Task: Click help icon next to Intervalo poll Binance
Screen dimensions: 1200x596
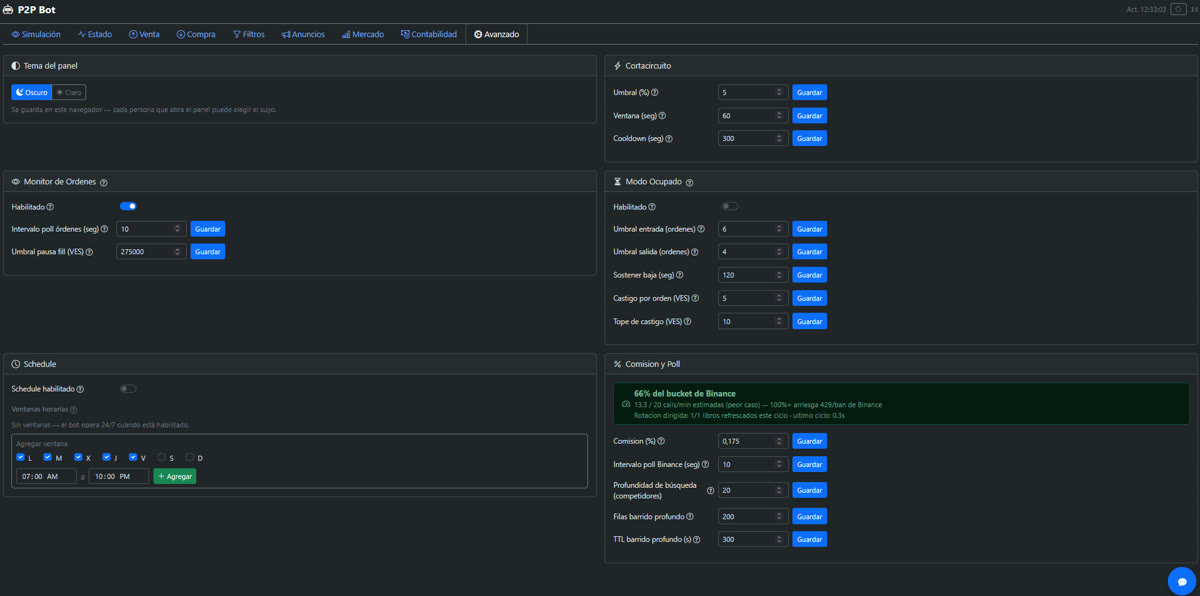Action: 705,464
